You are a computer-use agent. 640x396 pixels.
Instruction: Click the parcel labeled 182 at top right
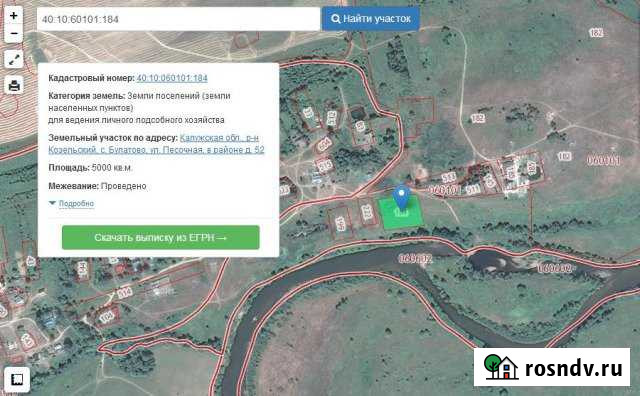point(596,33)
